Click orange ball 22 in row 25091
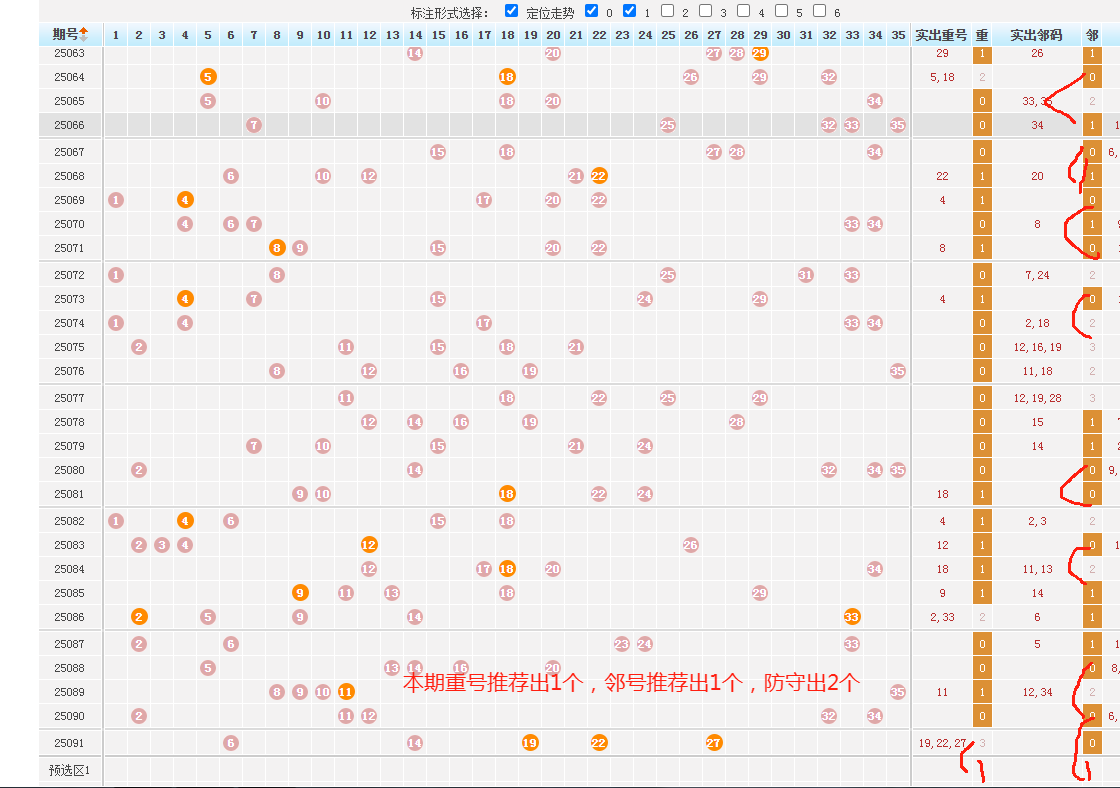The width and height of the screenshot is (1120, 788). click(599, 743)
